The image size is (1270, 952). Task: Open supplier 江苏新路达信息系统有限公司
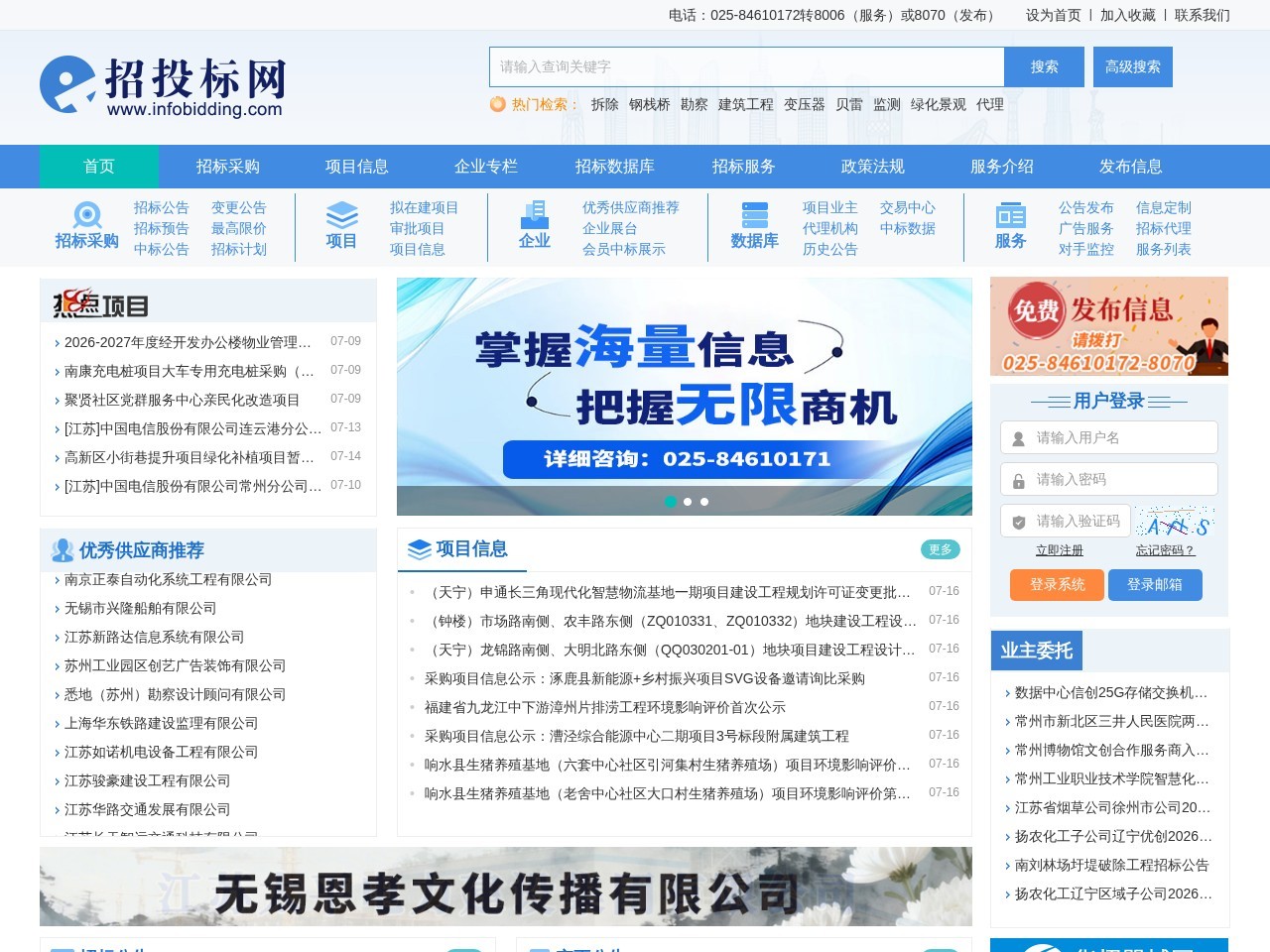pyautogui.click(x=155, y=637)
